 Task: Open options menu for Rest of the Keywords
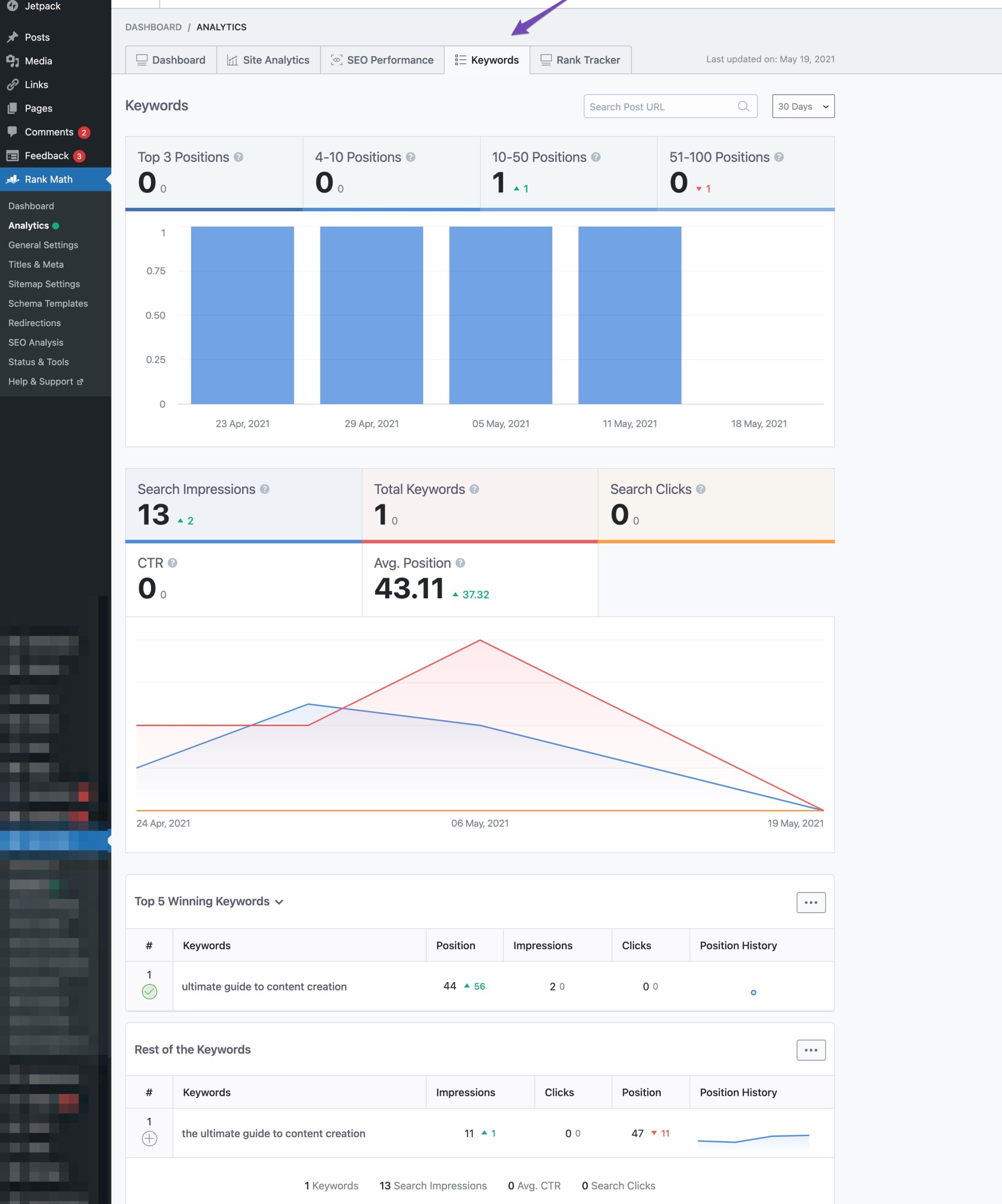click(x=811, y=1050)
